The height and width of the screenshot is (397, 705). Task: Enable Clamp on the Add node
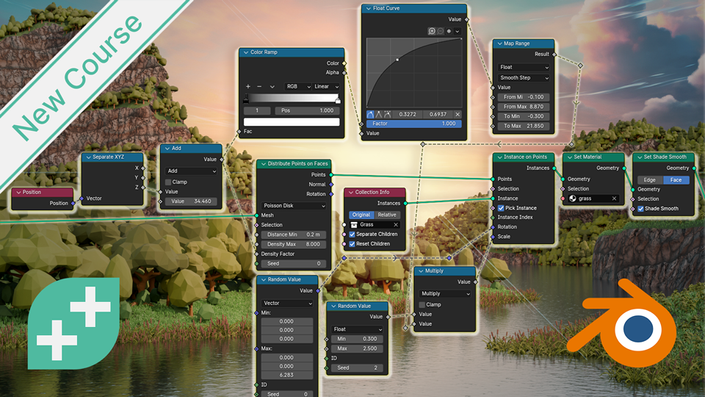[x=168, y=182]
